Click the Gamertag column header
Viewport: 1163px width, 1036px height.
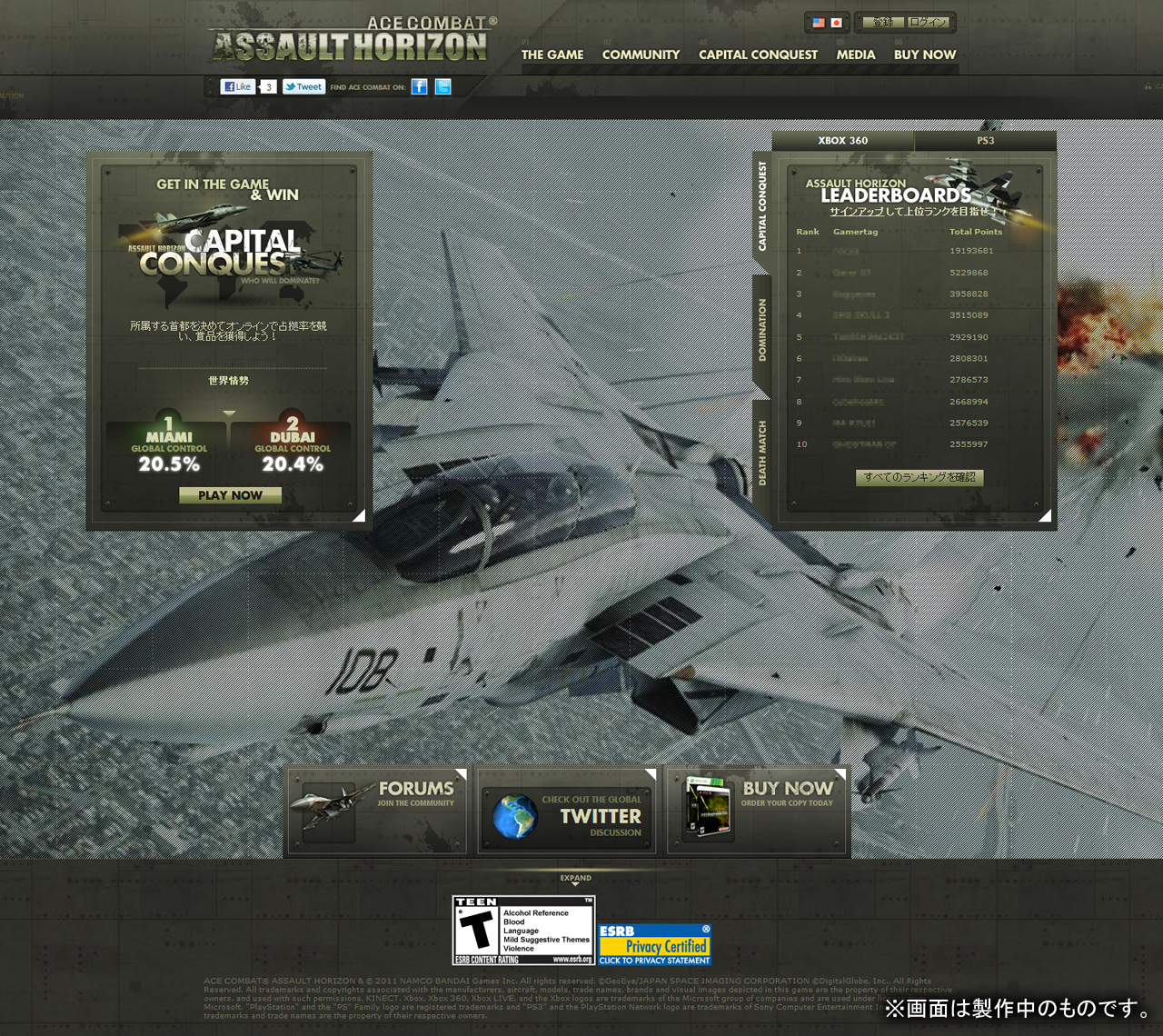click(856, 232)
